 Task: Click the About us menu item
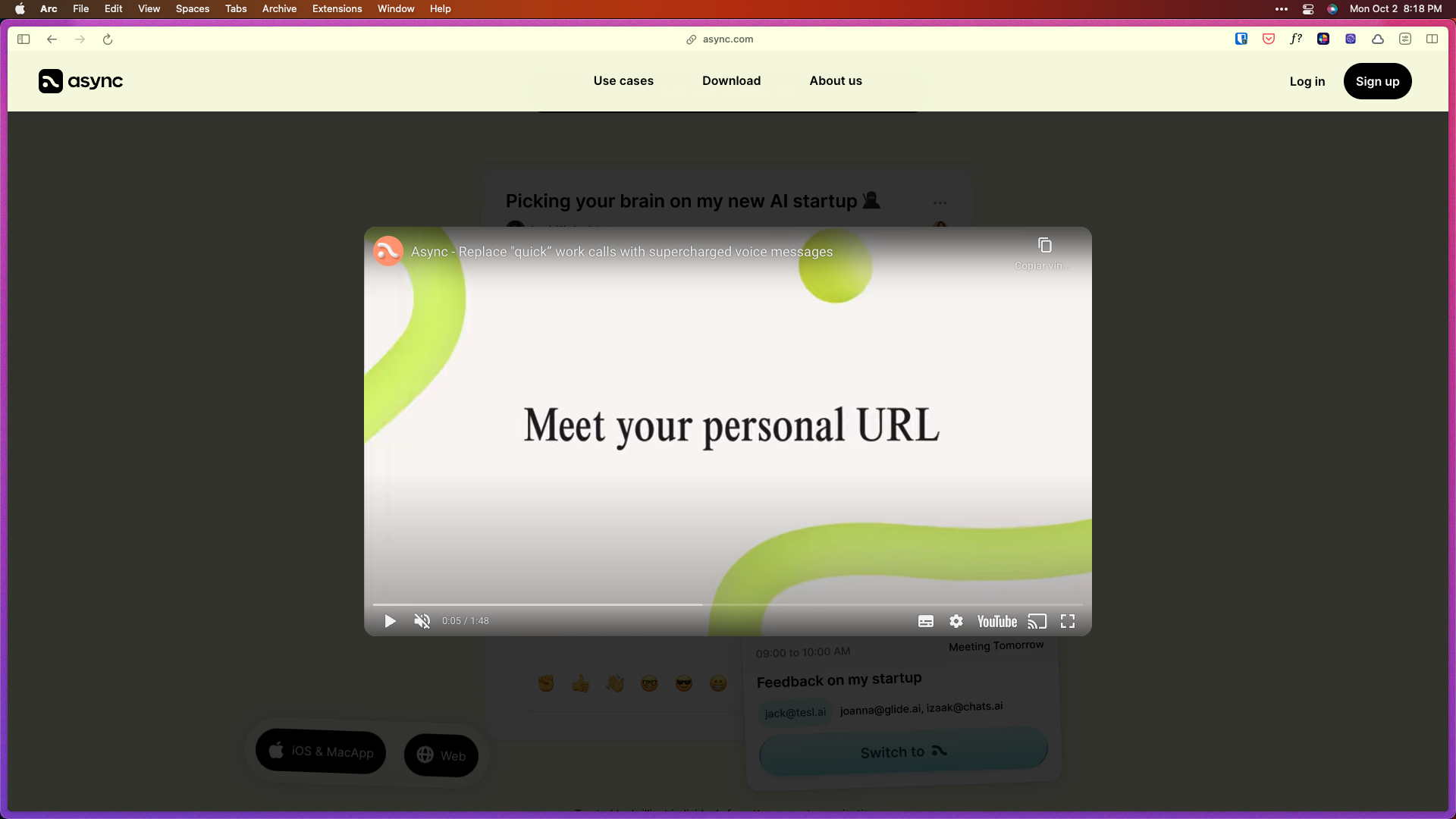pyautogui.click(x=835, y=81)
